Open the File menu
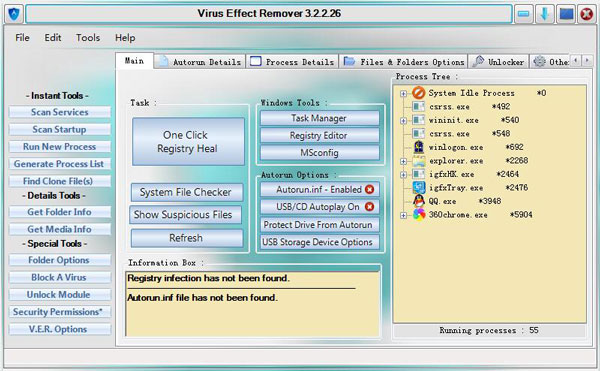 tap(22, 37)
